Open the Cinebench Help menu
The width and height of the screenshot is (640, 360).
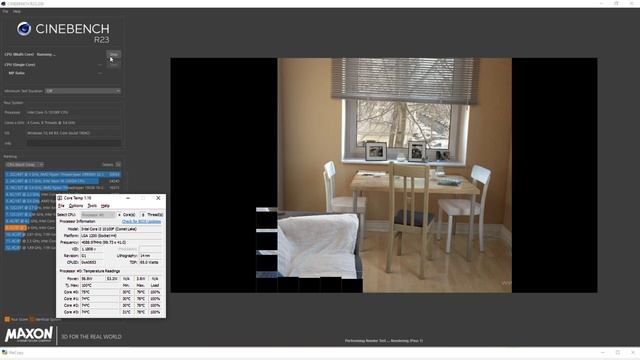point(17,11)
